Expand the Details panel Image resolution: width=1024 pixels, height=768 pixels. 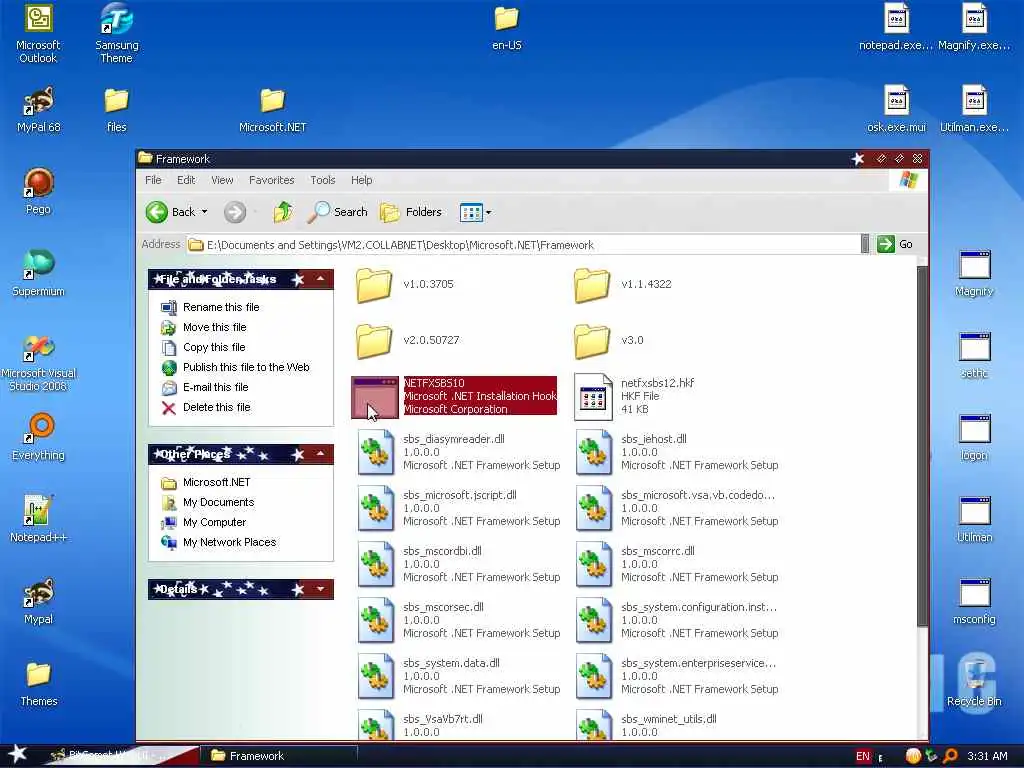pyautogui.click(x=320, y=589)
